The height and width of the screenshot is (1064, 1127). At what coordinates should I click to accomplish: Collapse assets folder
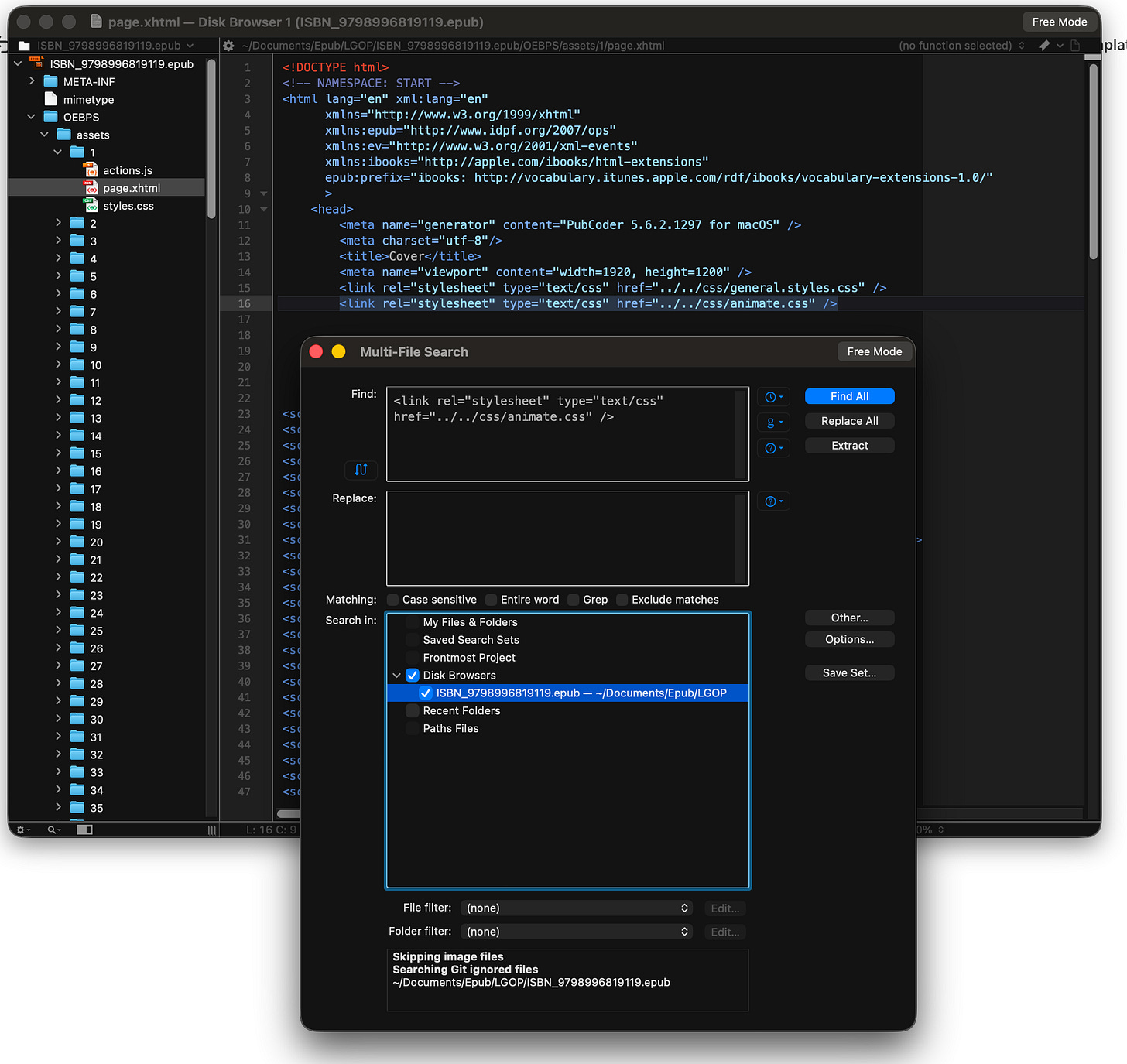pos(45,135)
